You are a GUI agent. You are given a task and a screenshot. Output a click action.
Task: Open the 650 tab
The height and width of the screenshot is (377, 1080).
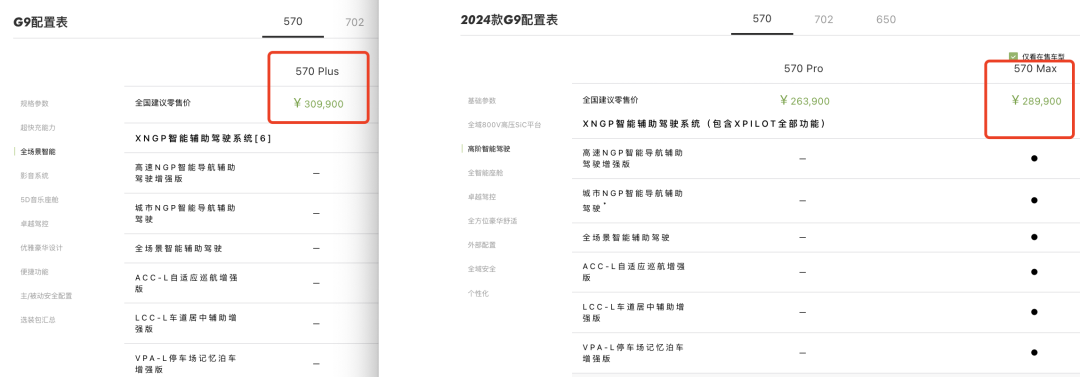point(886,19)
